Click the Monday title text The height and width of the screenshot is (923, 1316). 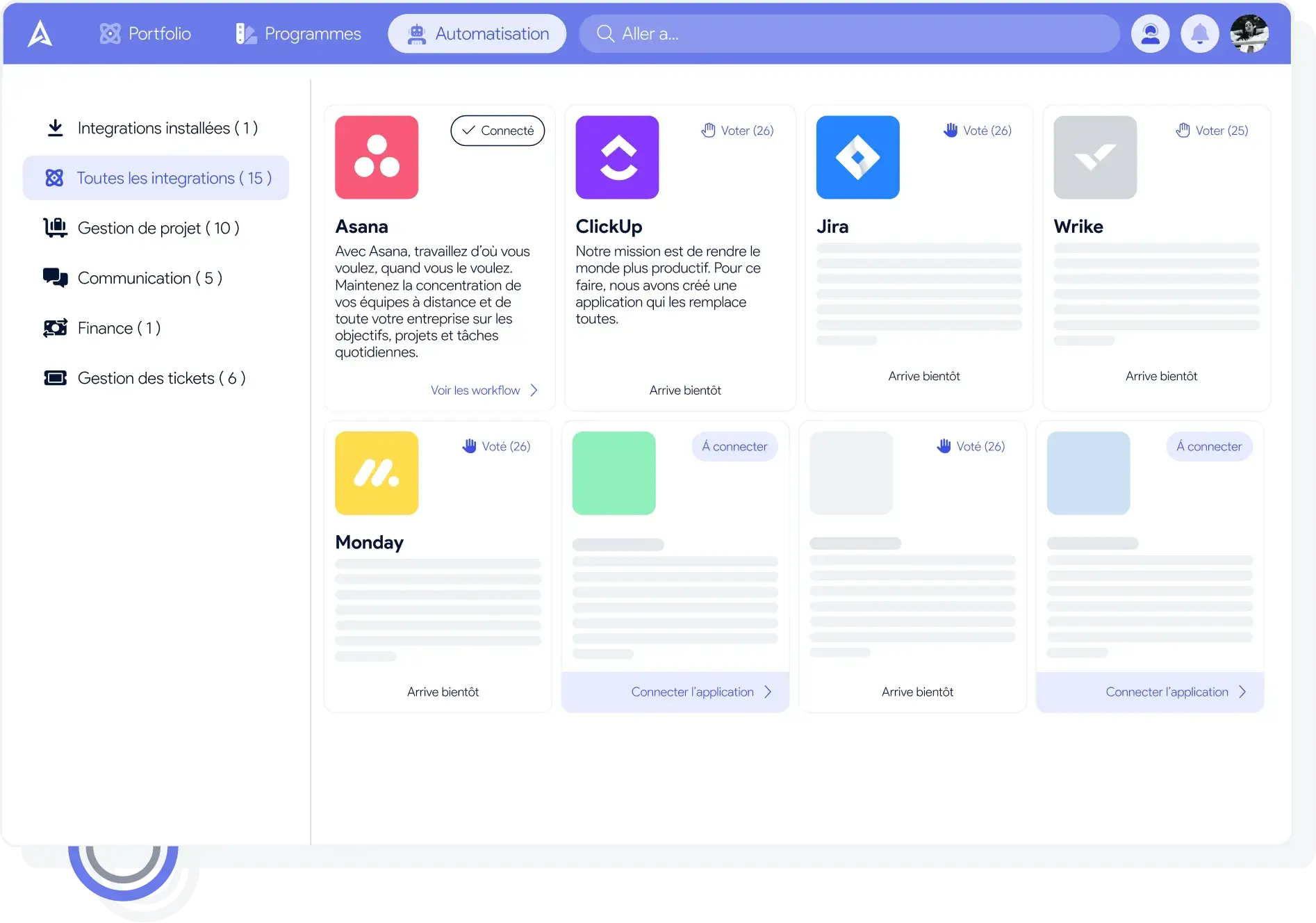[x=369, y=542]
